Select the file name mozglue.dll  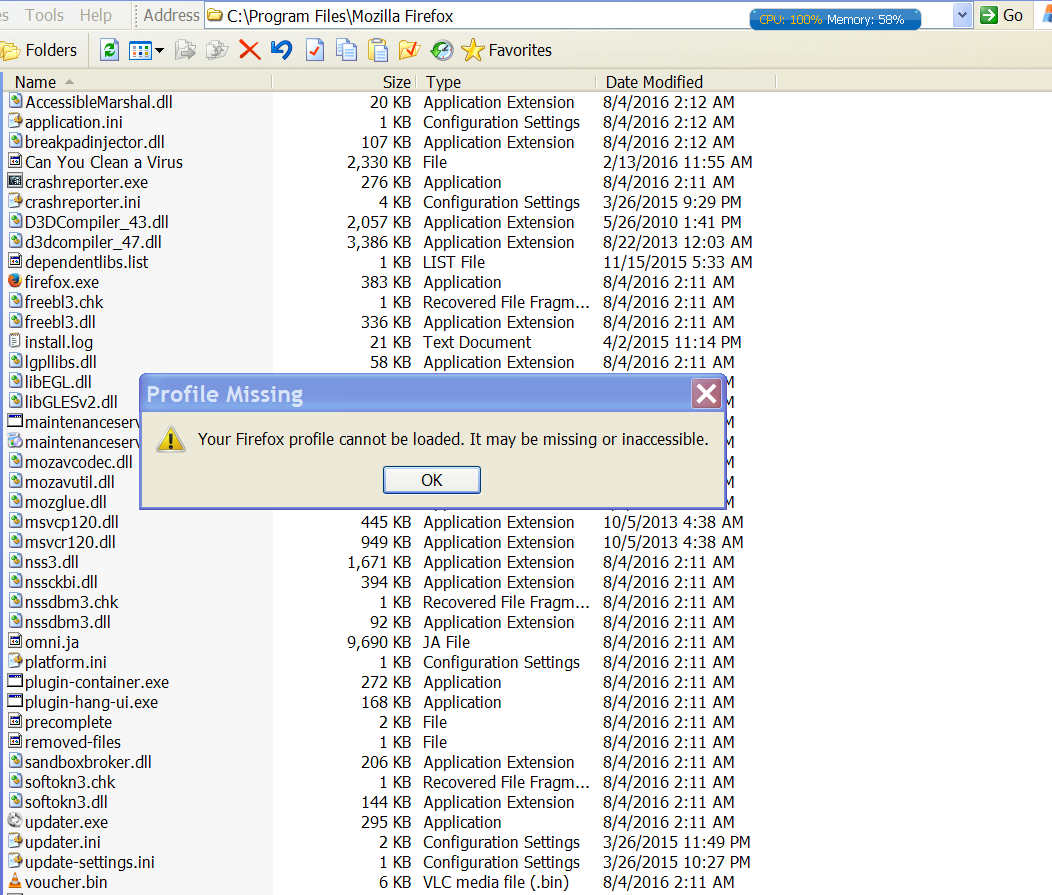point(66,503)
